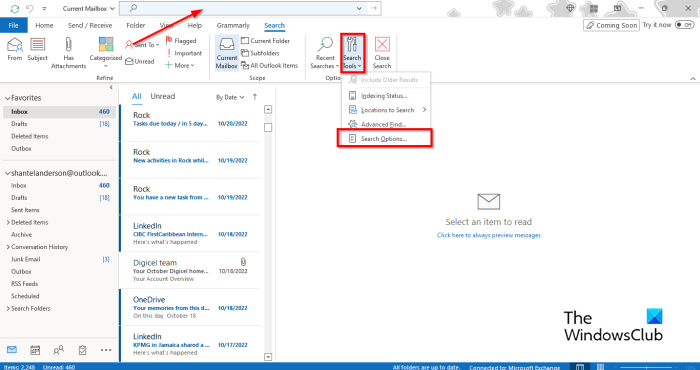Open Mail view in bottom navigation

[x=12, y=350]
